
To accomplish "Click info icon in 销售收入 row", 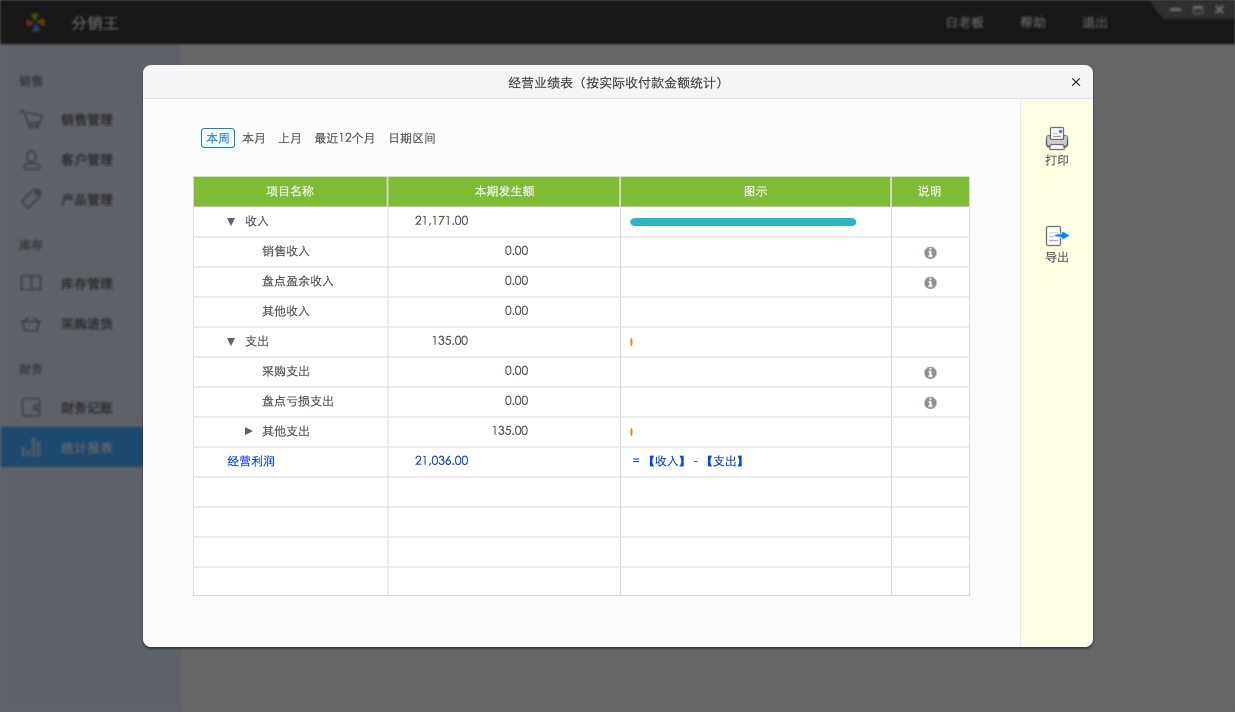I will coord(930,253).
